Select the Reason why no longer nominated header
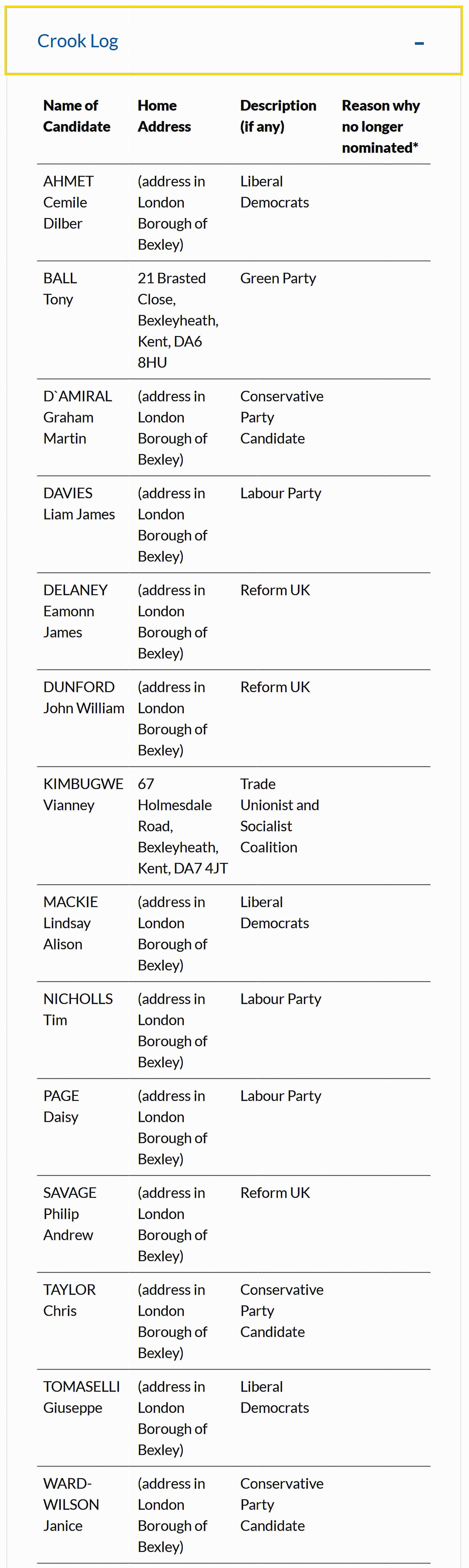Screen dimensions: 469x1568 pyautogui.click(x=381, y=126)
